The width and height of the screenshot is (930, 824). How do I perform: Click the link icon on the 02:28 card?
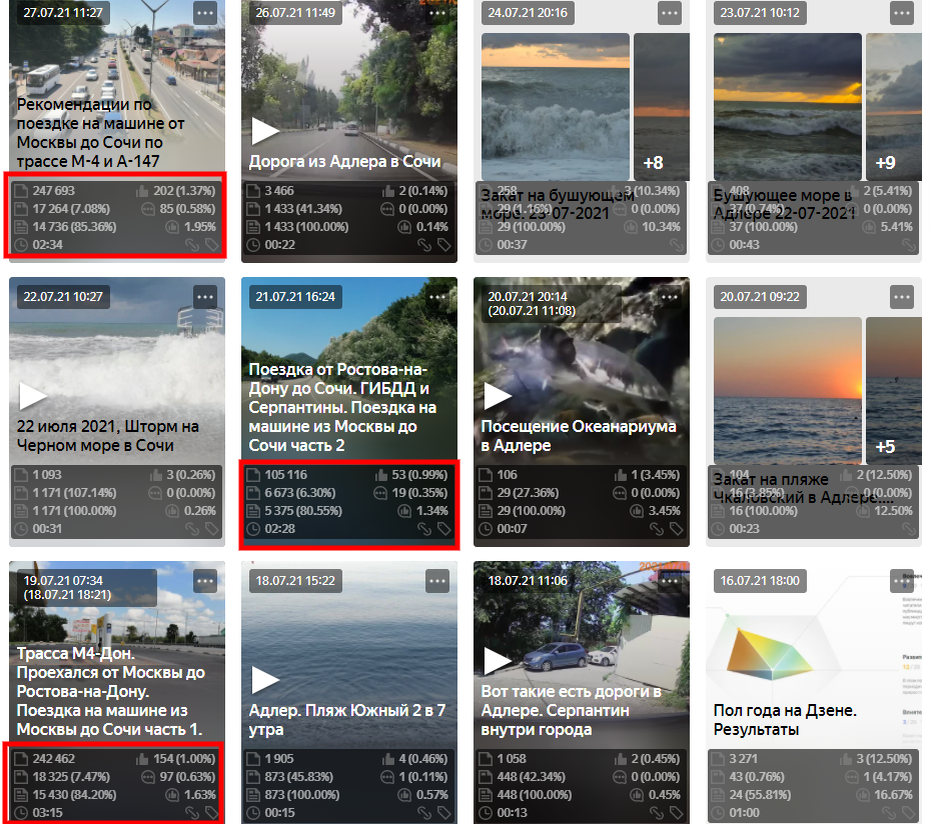pyautogui.click(x=424, y=529)
